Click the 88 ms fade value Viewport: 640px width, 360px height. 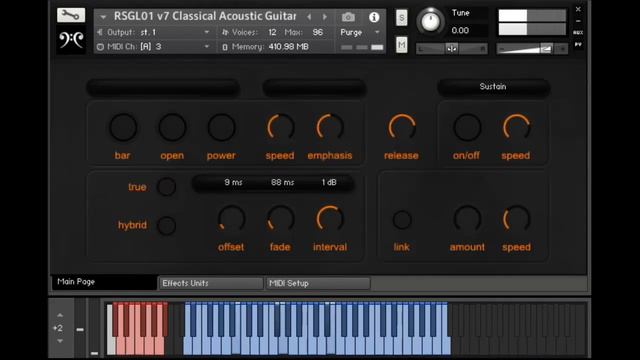click(x=282, y=182)
